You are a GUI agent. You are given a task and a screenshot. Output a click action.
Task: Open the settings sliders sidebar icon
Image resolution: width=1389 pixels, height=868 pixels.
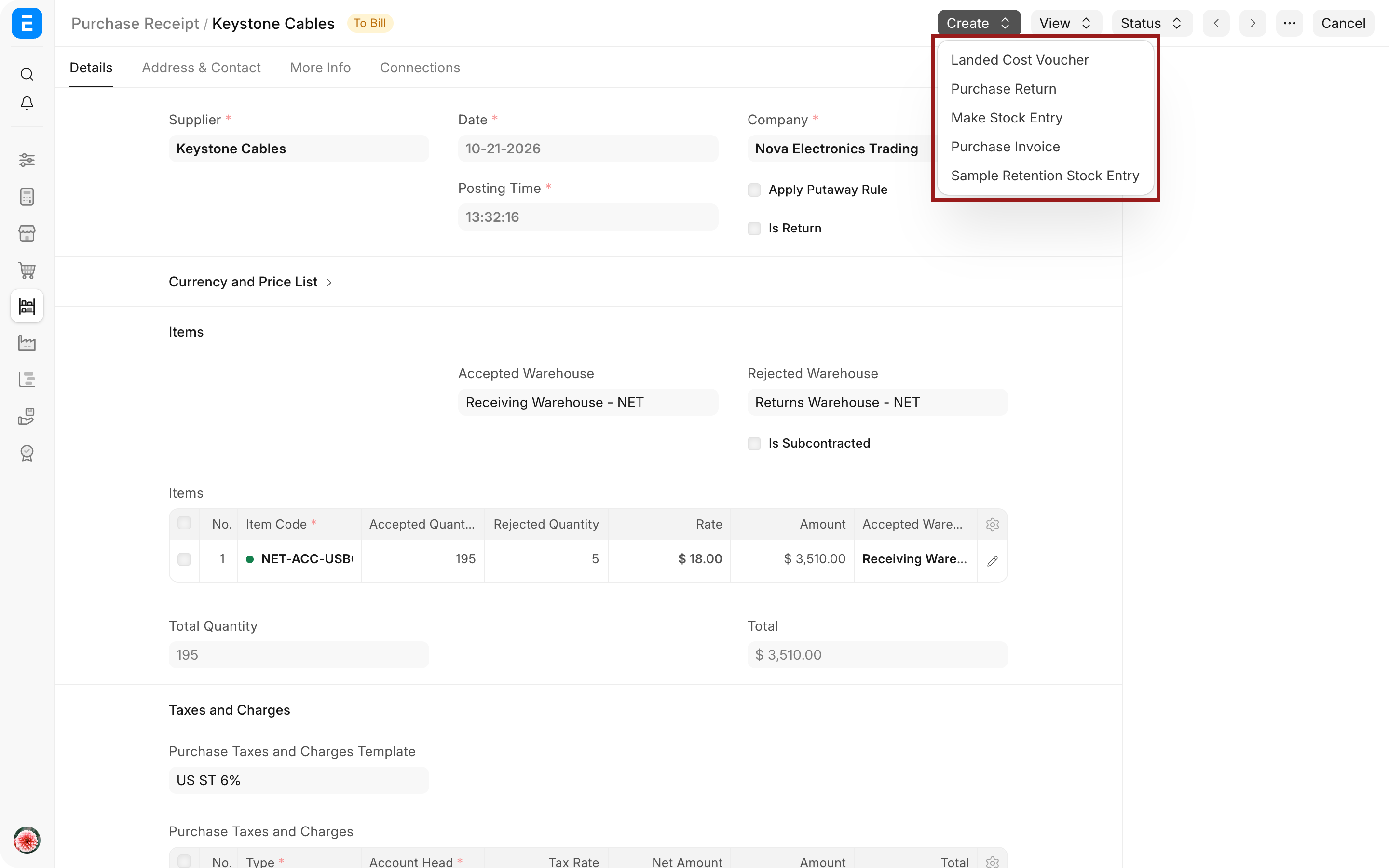27,160
